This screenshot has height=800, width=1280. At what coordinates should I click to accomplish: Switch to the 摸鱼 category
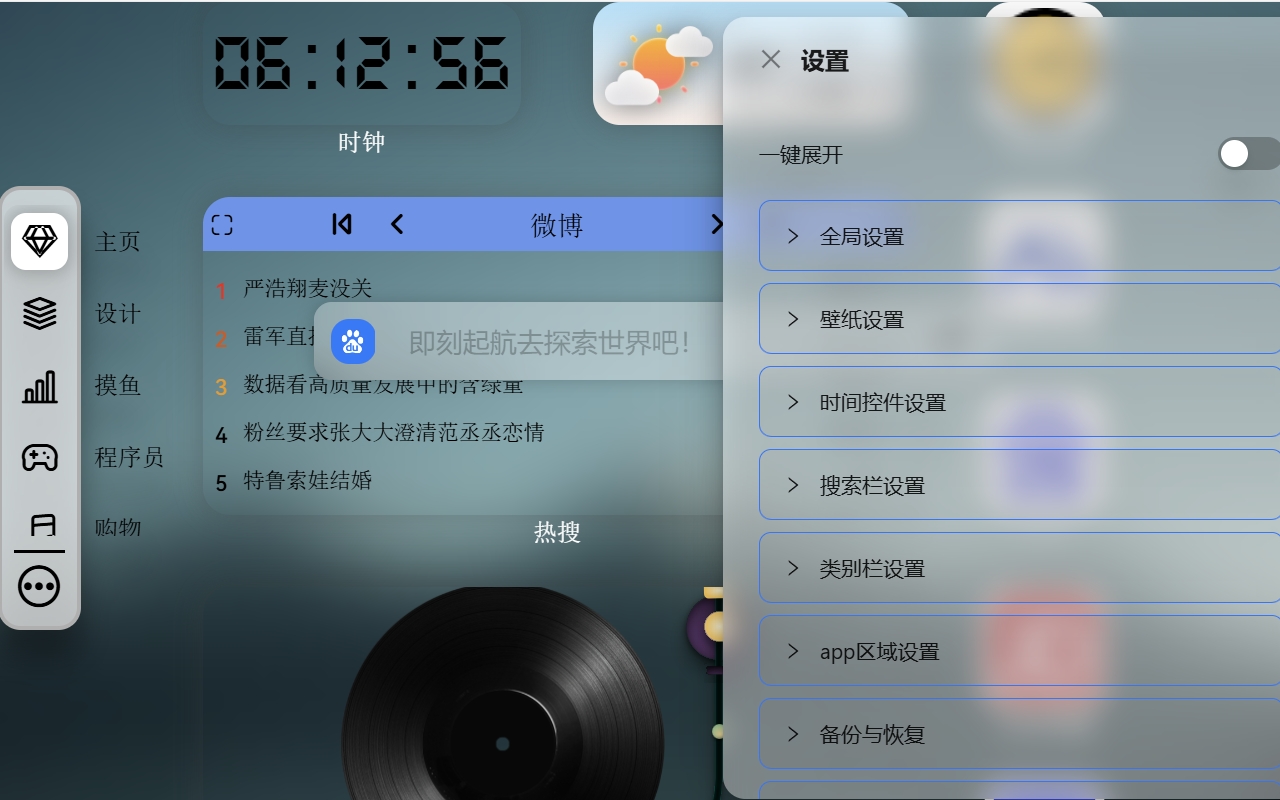coord(118,386)
